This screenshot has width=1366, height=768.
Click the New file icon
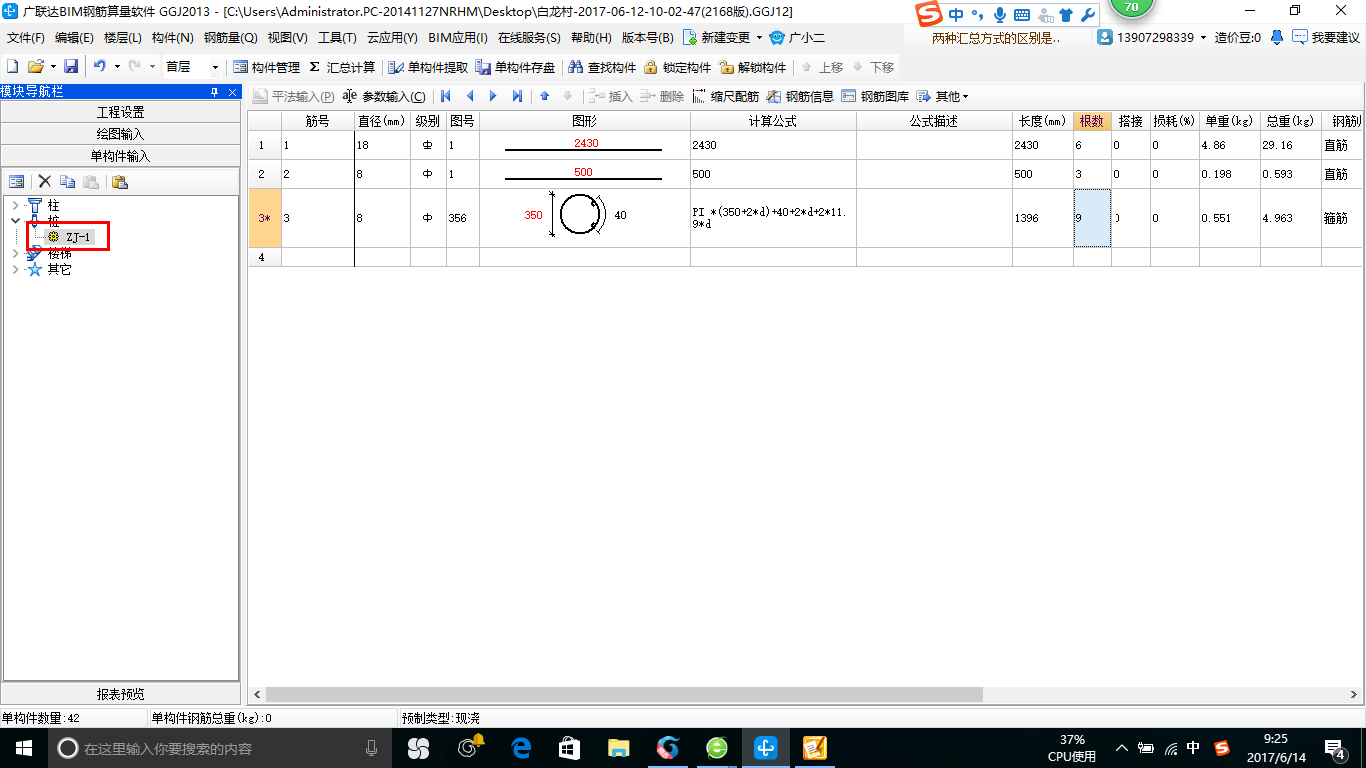point(13,67)
